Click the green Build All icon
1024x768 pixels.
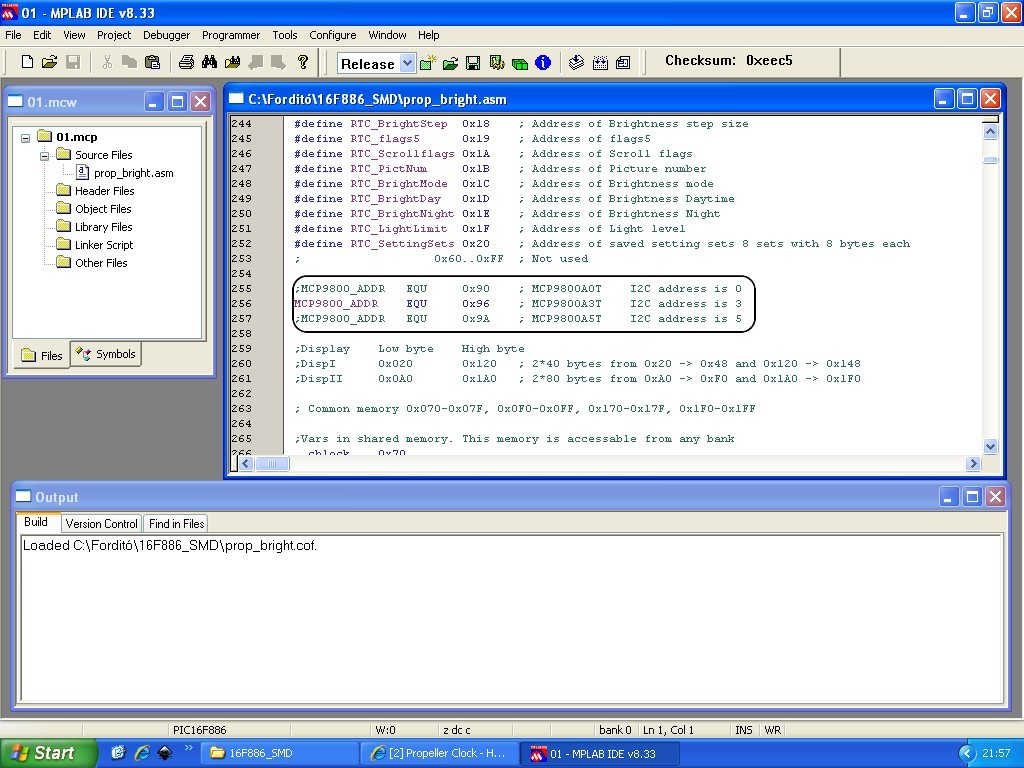(520, 63)
